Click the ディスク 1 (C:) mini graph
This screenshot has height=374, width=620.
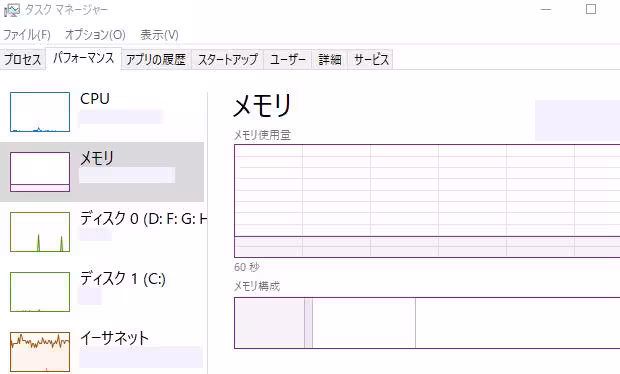click(x=40, y=292)
